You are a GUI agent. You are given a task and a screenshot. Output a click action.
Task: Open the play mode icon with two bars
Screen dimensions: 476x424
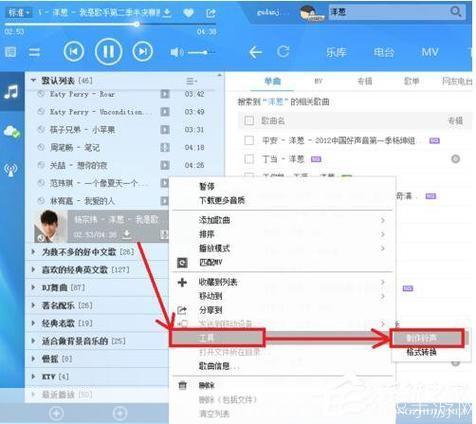[34, 52]
